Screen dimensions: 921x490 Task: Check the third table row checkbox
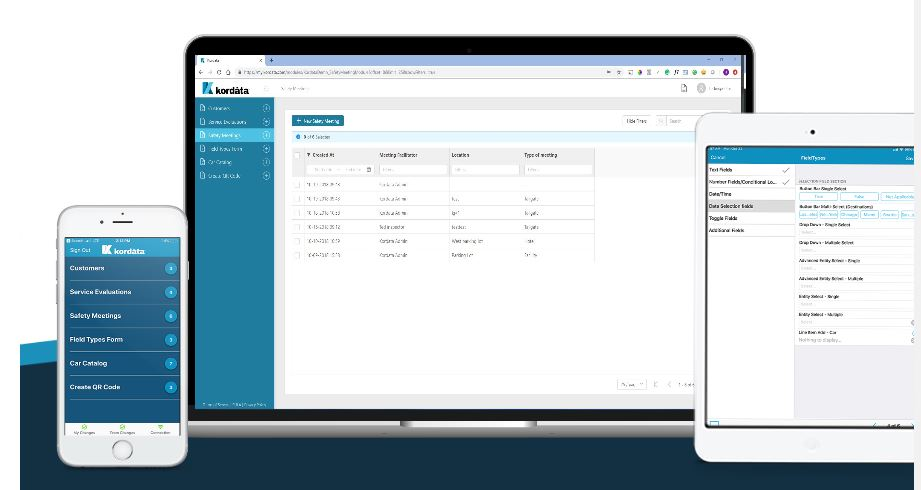click(x=297, y=213)
